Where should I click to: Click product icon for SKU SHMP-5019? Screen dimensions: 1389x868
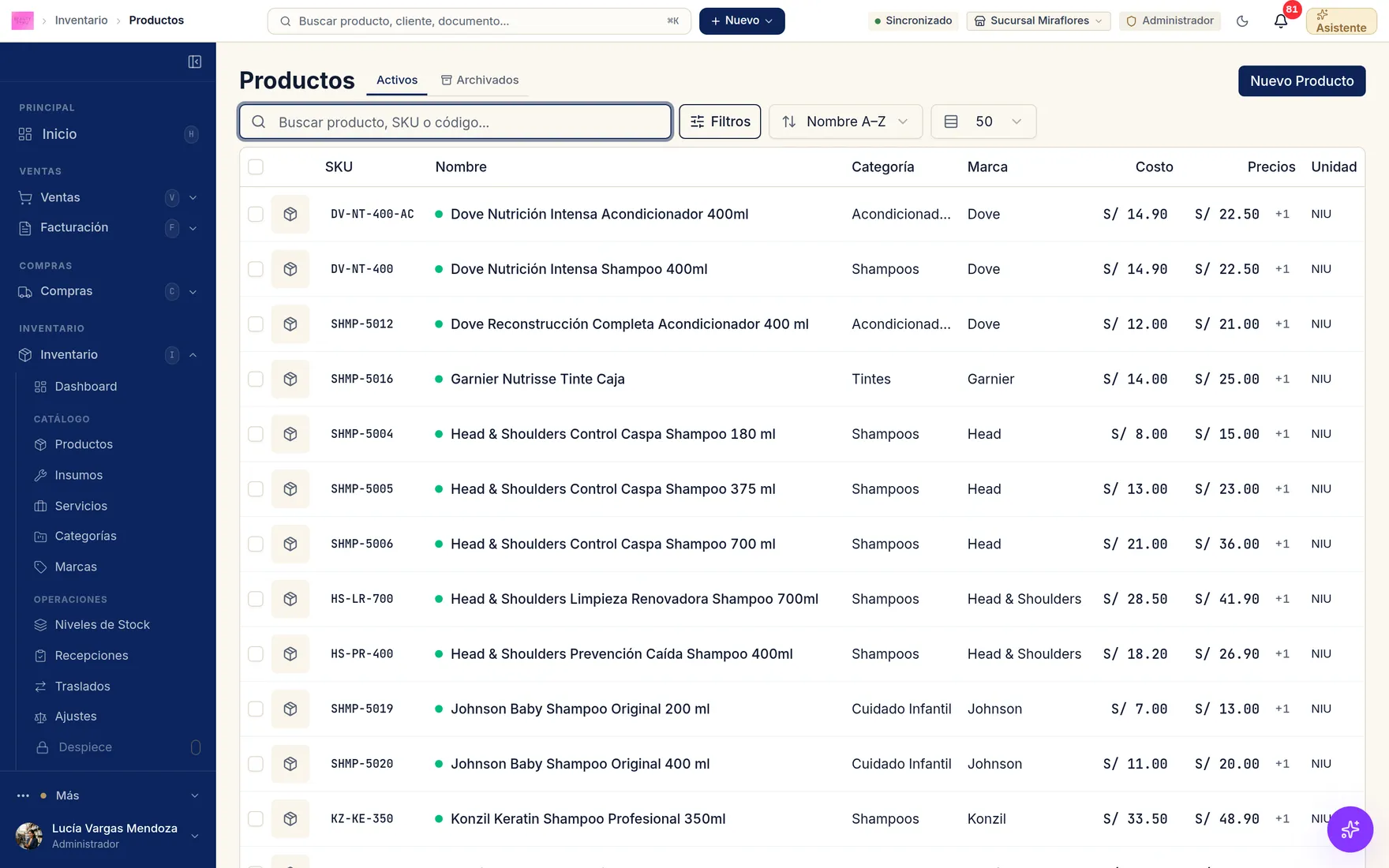tap(290, 709)
